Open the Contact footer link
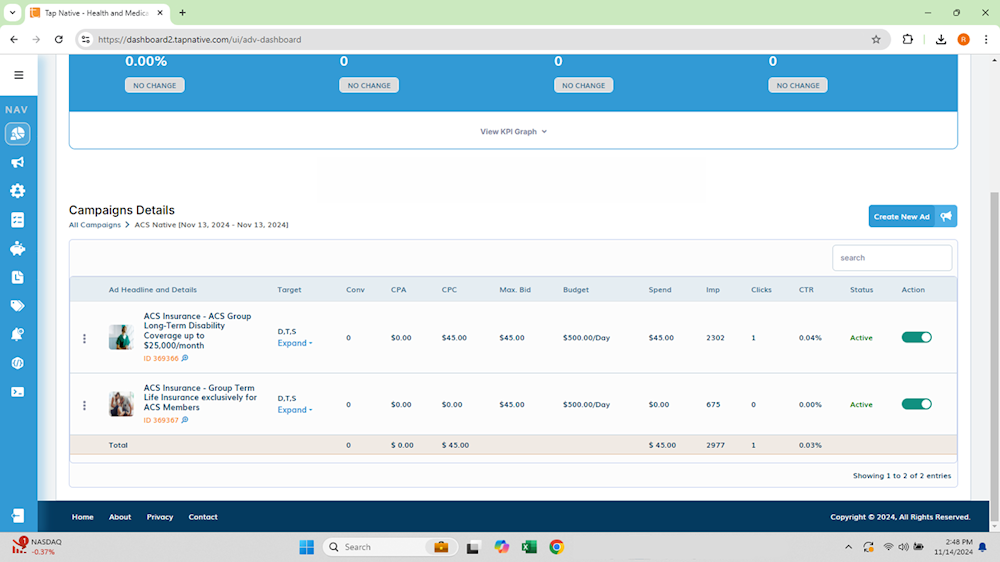The image size is (1000, 562). (203, 517)
